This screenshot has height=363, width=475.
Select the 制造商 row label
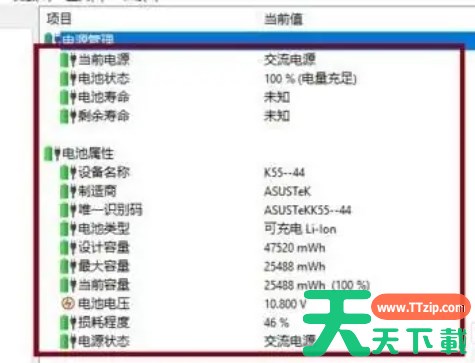(x=97, y=191)
